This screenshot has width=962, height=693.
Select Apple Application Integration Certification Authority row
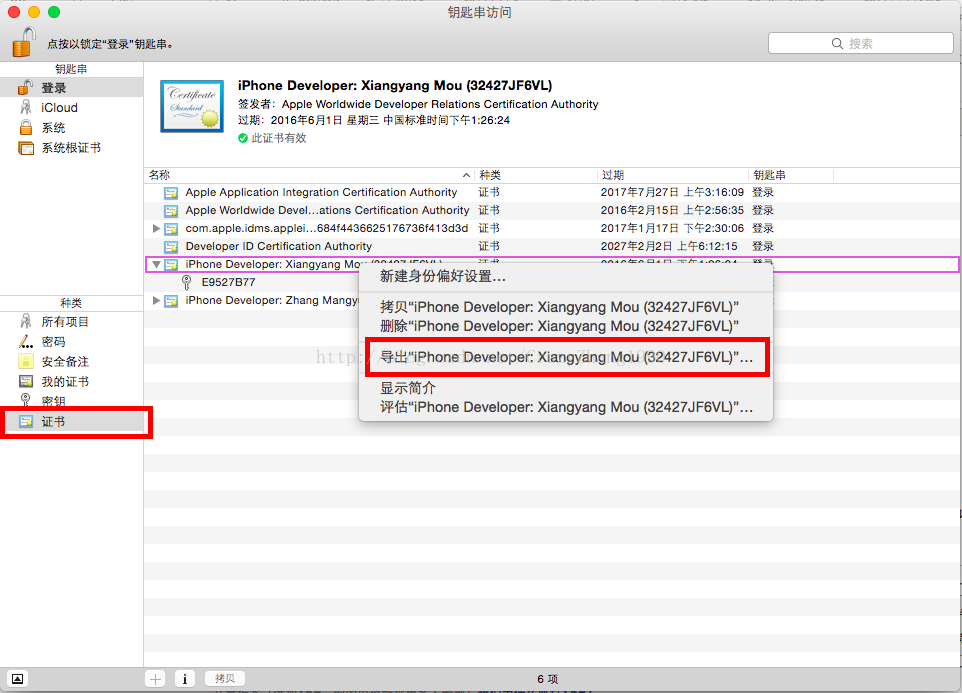tap(552, 193)
